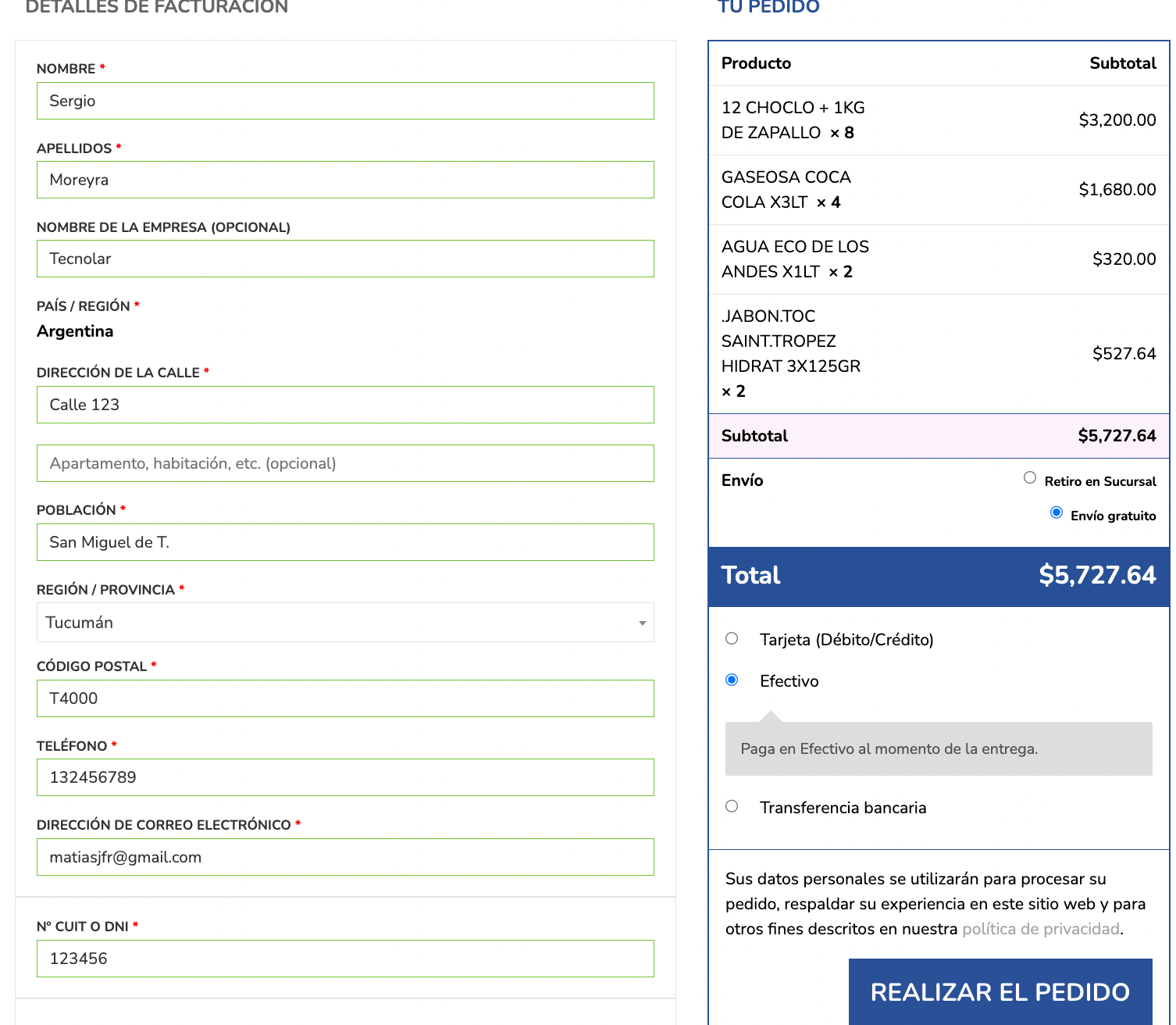Pick the Efectivo payment option

pos(732,680)
